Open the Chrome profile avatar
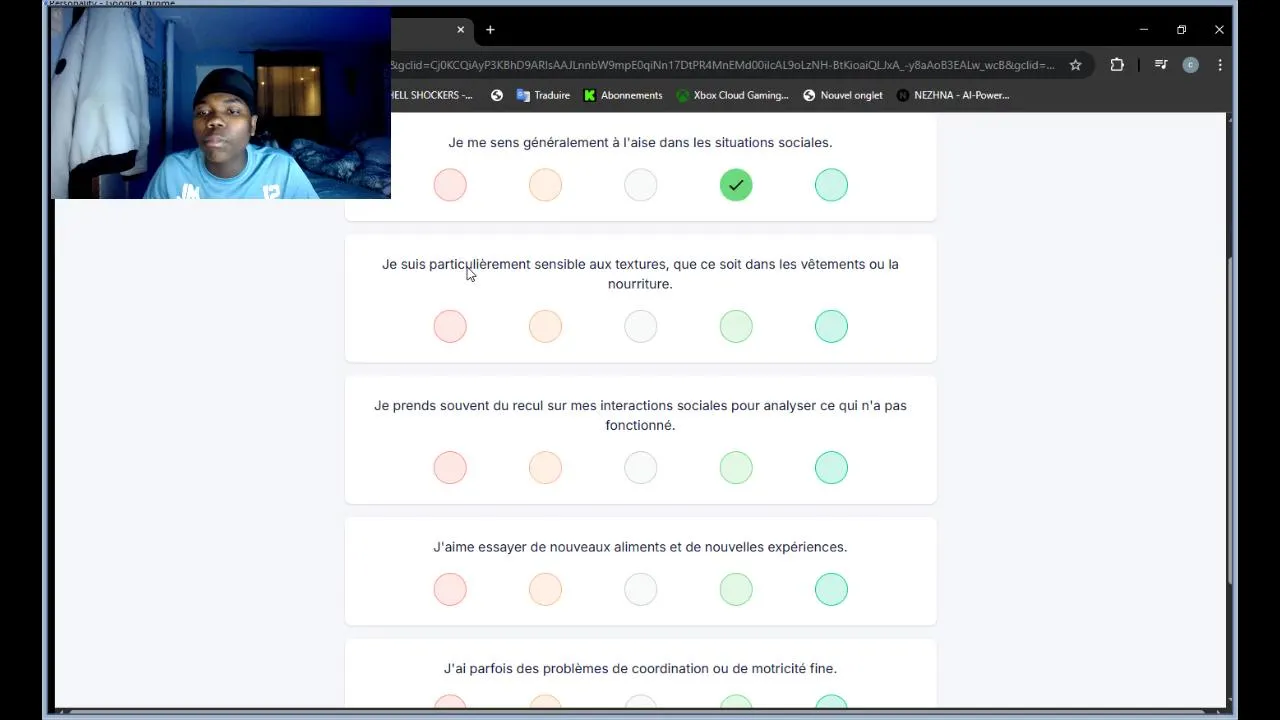The width and height of the screenshot is (1280, 720). [1190, 65]
